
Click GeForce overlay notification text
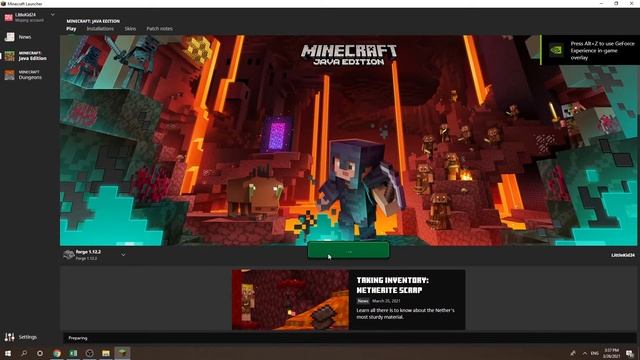click(x=602, y=51)
